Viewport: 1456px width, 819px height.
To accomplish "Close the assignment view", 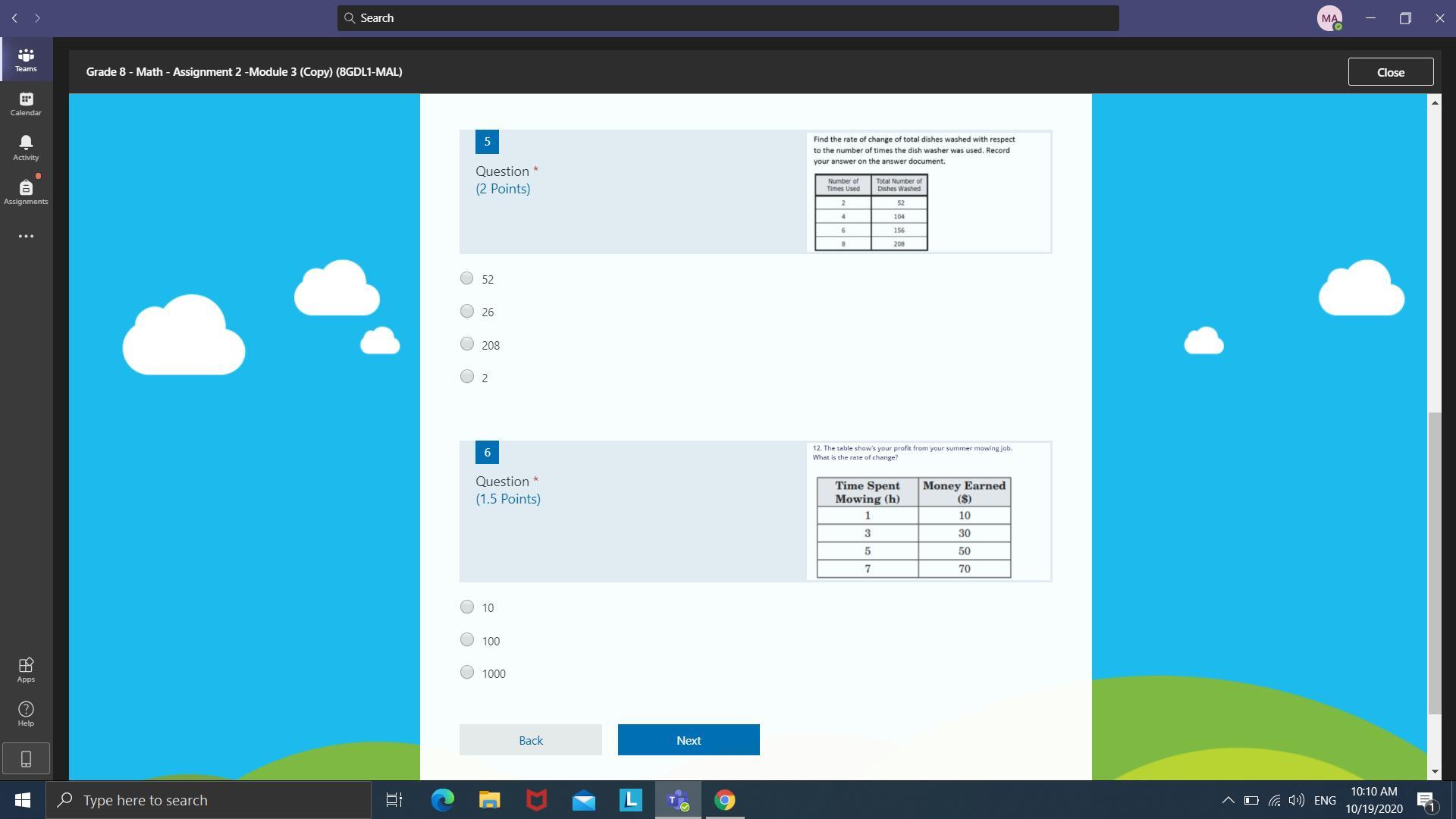I will pyautogui.click(x=1390, y=72).
